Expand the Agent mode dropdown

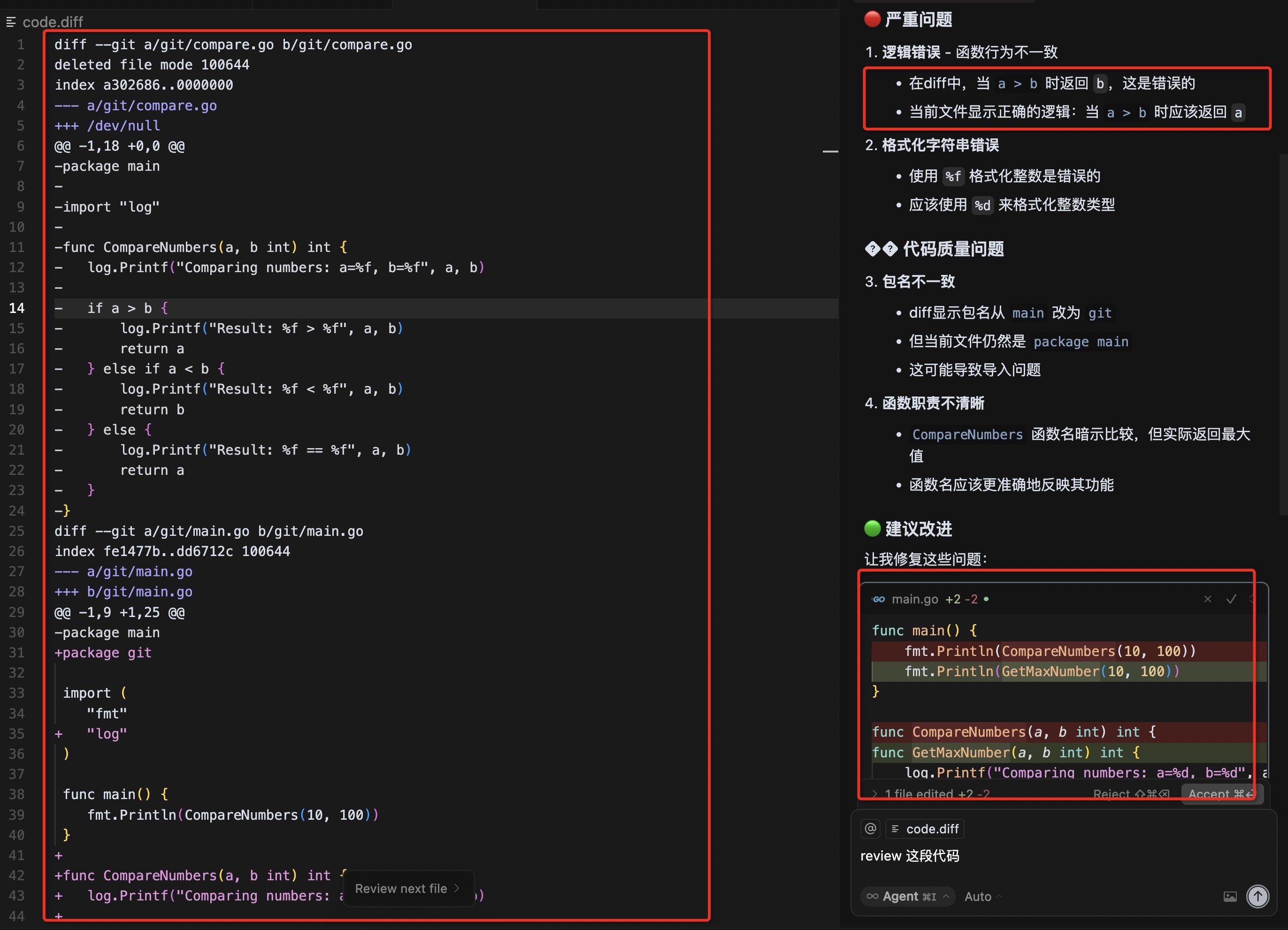point(946,897)
